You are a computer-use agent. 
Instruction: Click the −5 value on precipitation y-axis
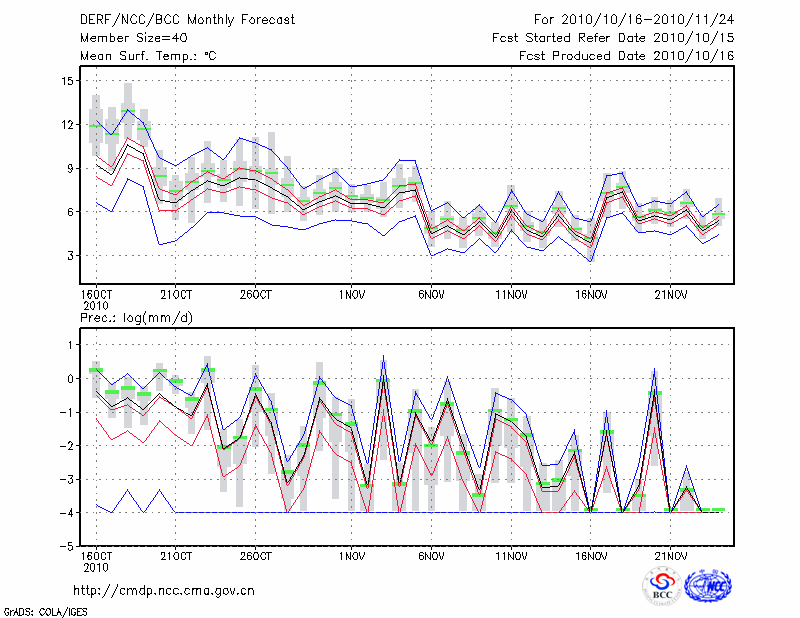click(x=68, y=547)
